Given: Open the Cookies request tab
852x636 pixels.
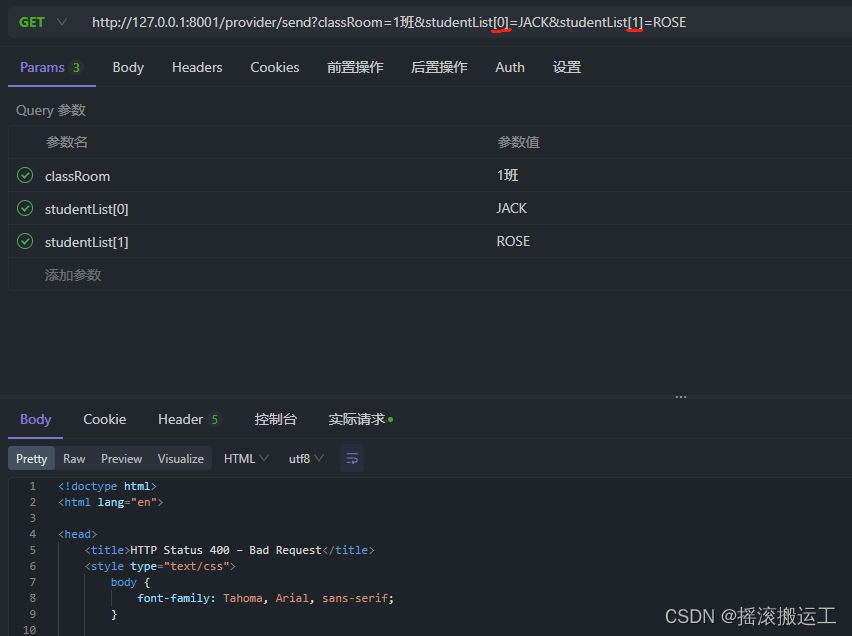Looking at the screenshot, I should (x=274, y=67).
